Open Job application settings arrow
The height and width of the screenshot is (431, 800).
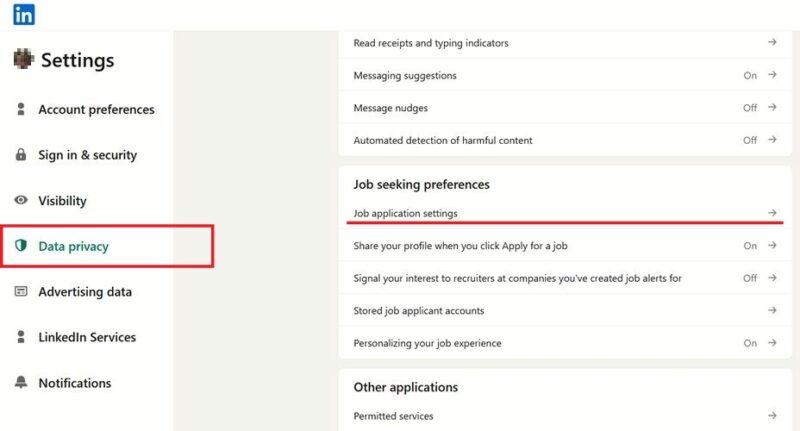(772, 213)
